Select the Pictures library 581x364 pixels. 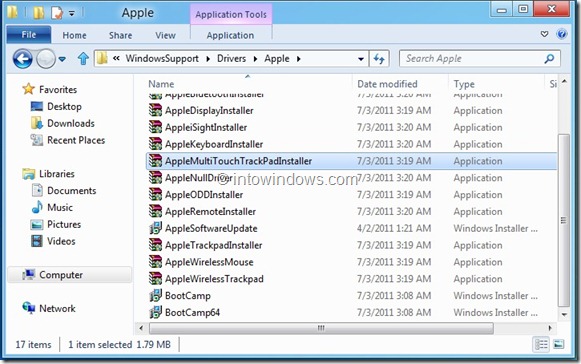pyautogui.click(x=64, y=224)
